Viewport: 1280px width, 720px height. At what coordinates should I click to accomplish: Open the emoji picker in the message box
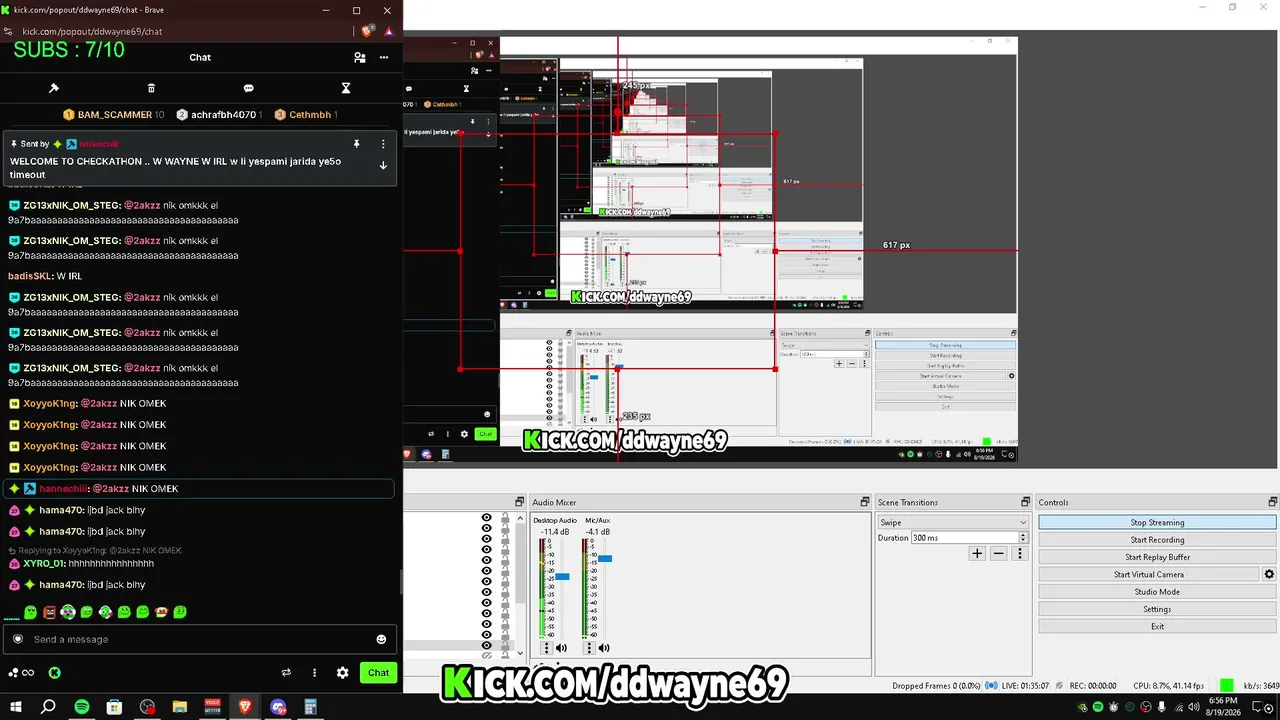coord(381,639)
